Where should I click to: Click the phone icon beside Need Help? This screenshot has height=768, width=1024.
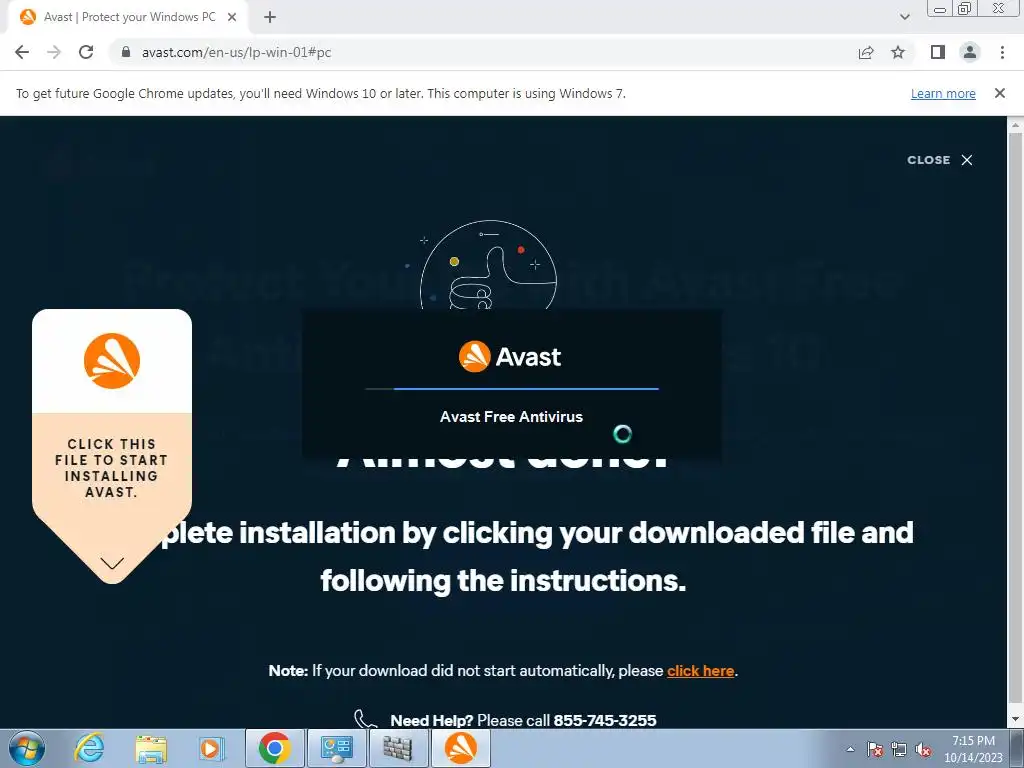(365, 719)
